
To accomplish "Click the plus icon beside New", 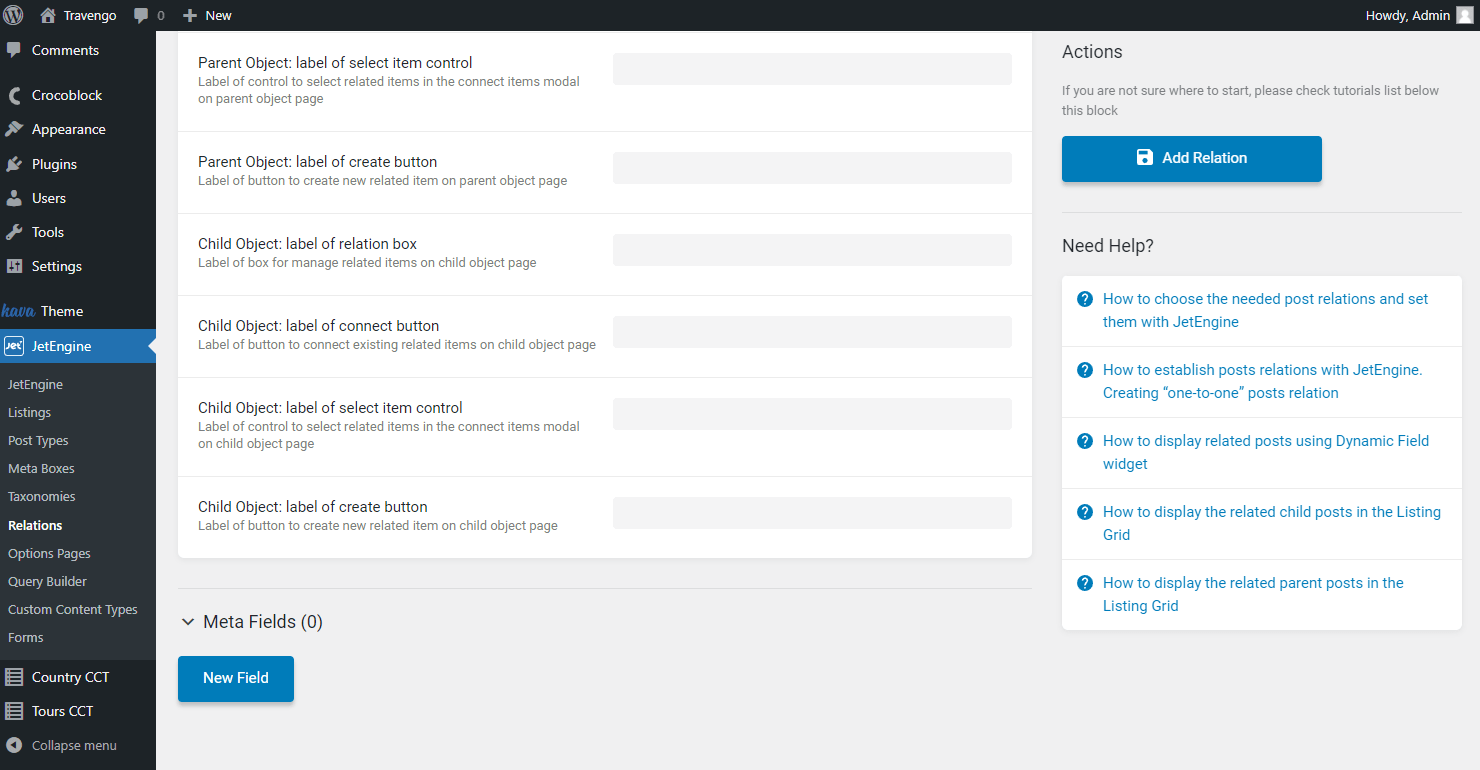I will (190, 16).
